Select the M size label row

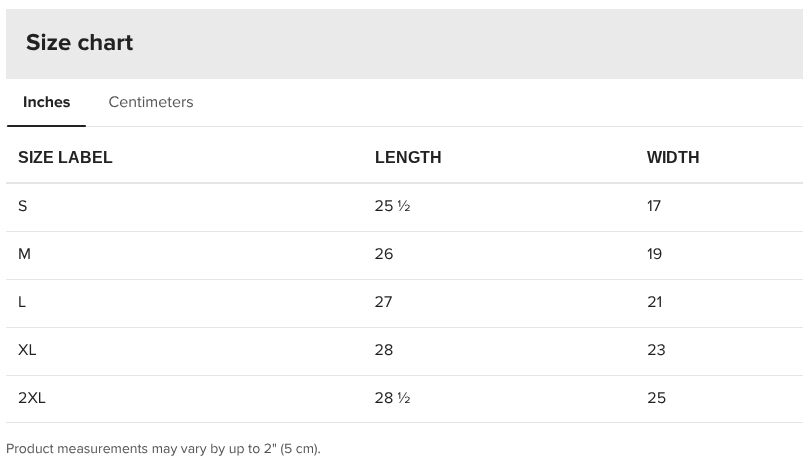pos(24,254)
